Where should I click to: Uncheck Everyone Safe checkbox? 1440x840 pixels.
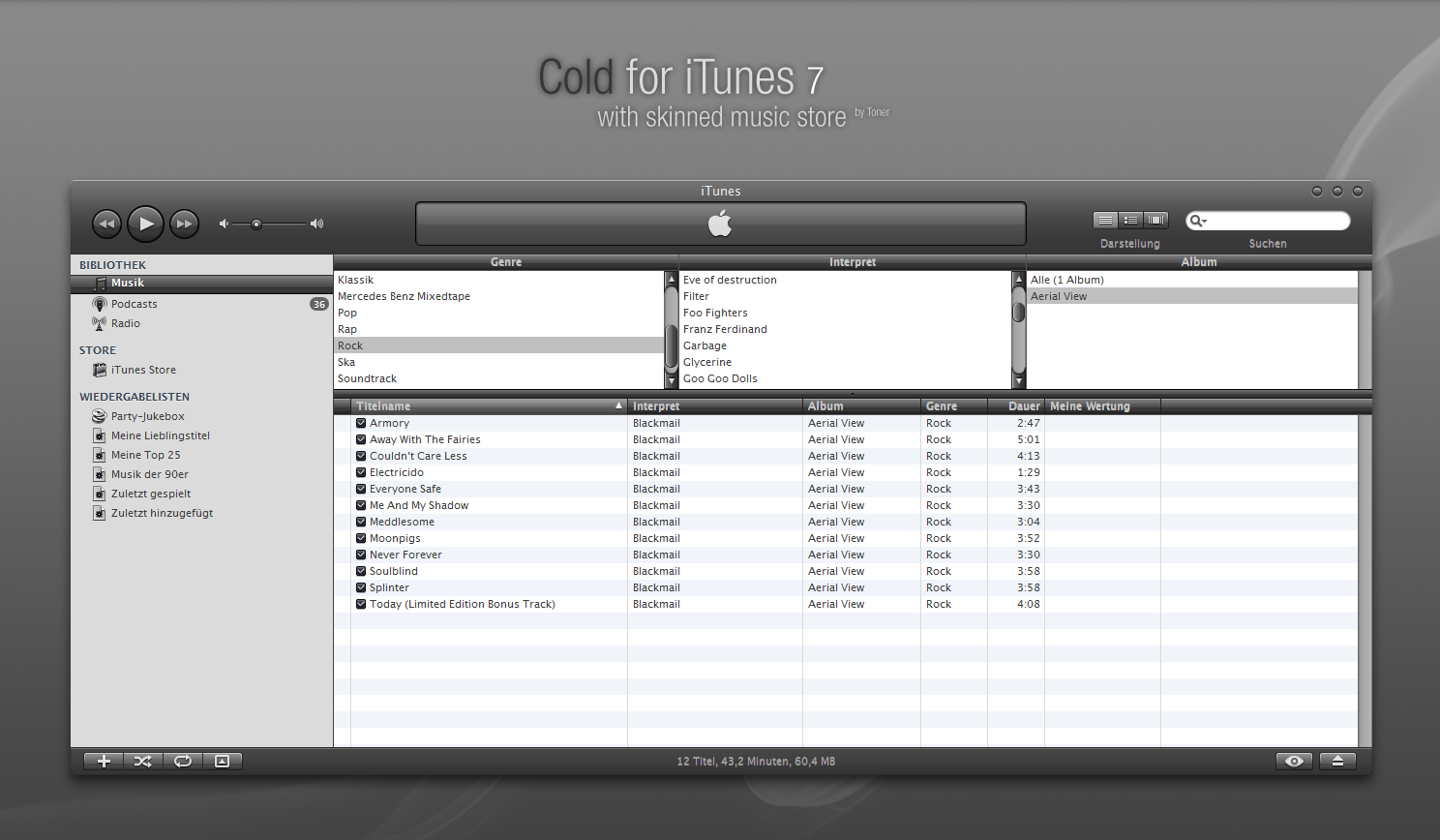pyautogui.click(x=361, y=489)
